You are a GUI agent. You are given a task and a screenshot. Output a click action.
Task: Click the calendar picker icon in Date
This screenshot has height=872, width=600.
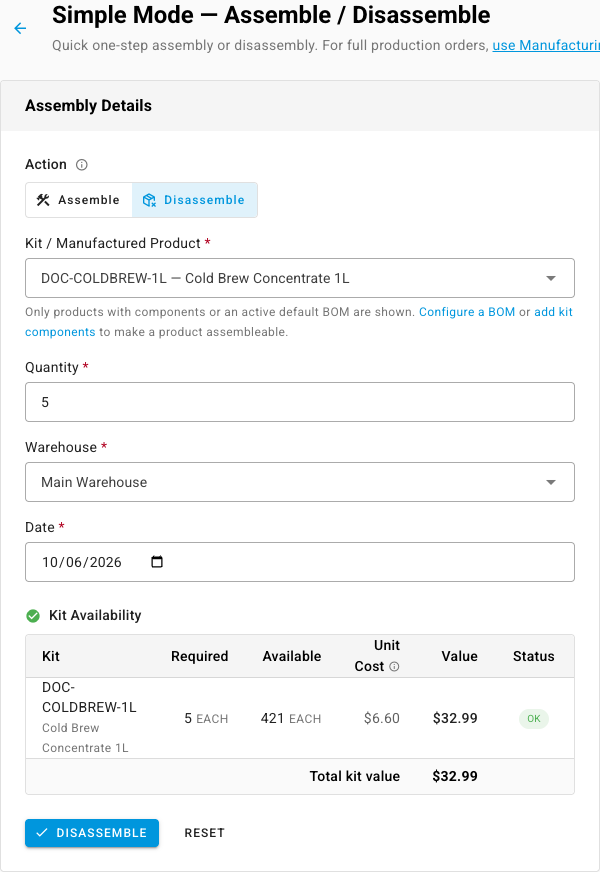(x=157, y=562)
